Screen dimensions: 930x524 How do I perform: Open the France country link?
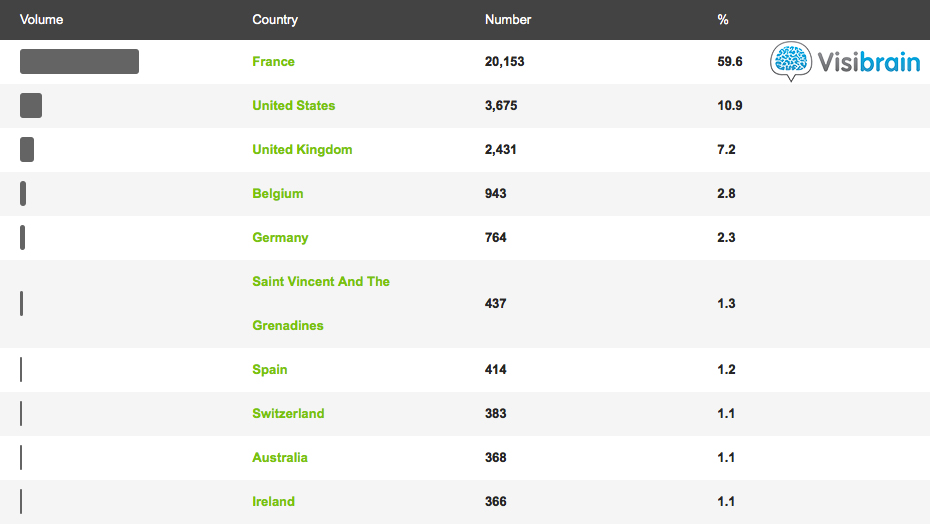tap(273, 62)
